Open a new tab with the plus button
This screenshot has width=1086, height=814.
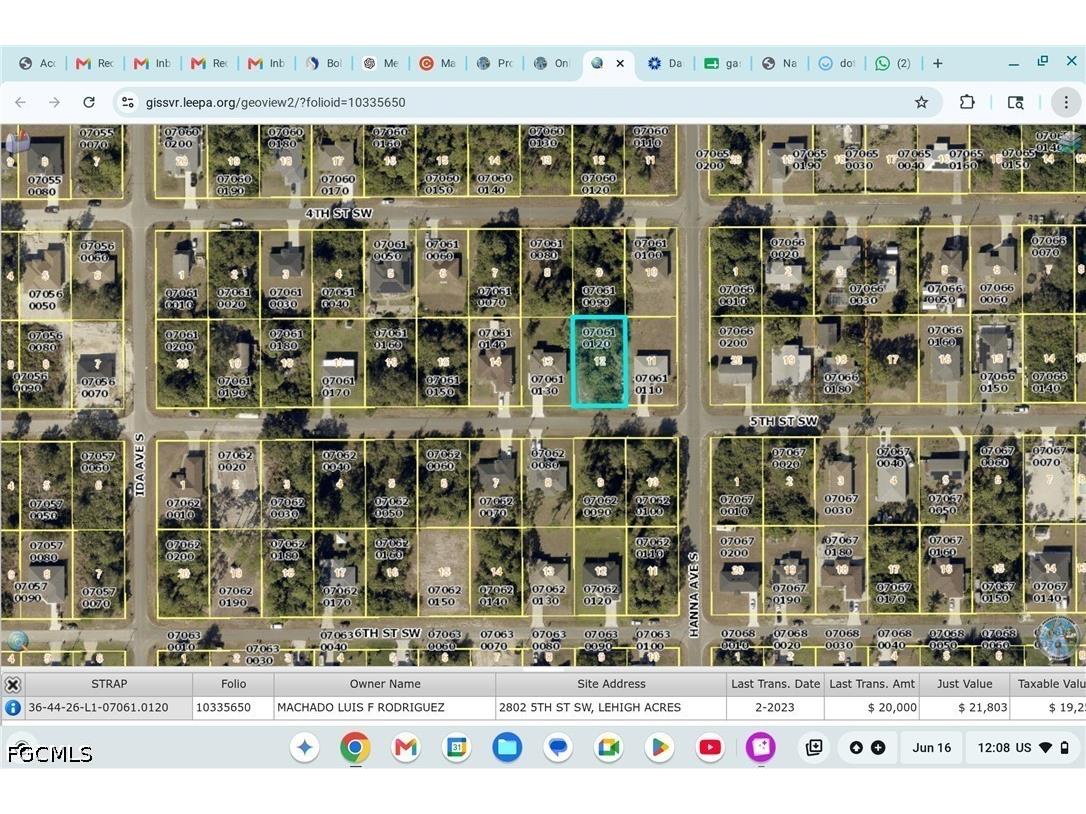coord(937,63)
